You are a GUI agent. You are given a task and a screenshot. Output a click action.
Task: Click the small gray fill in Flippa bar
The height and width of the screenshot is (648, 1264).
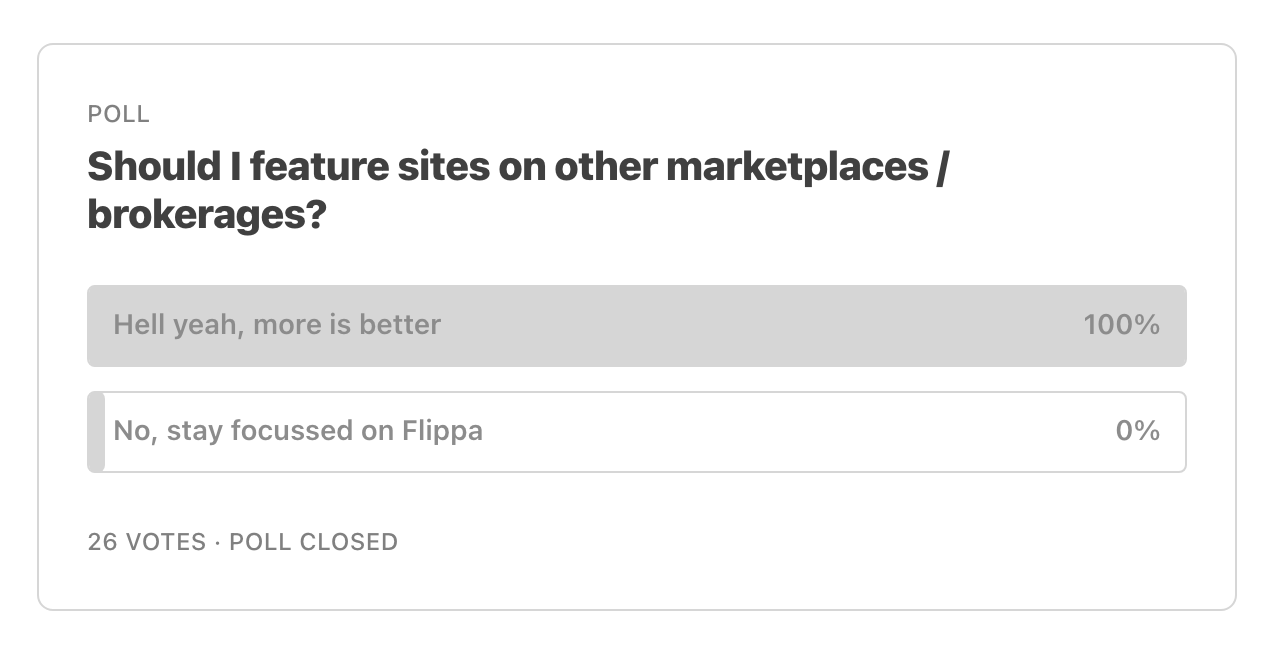(x=96, y=431)
